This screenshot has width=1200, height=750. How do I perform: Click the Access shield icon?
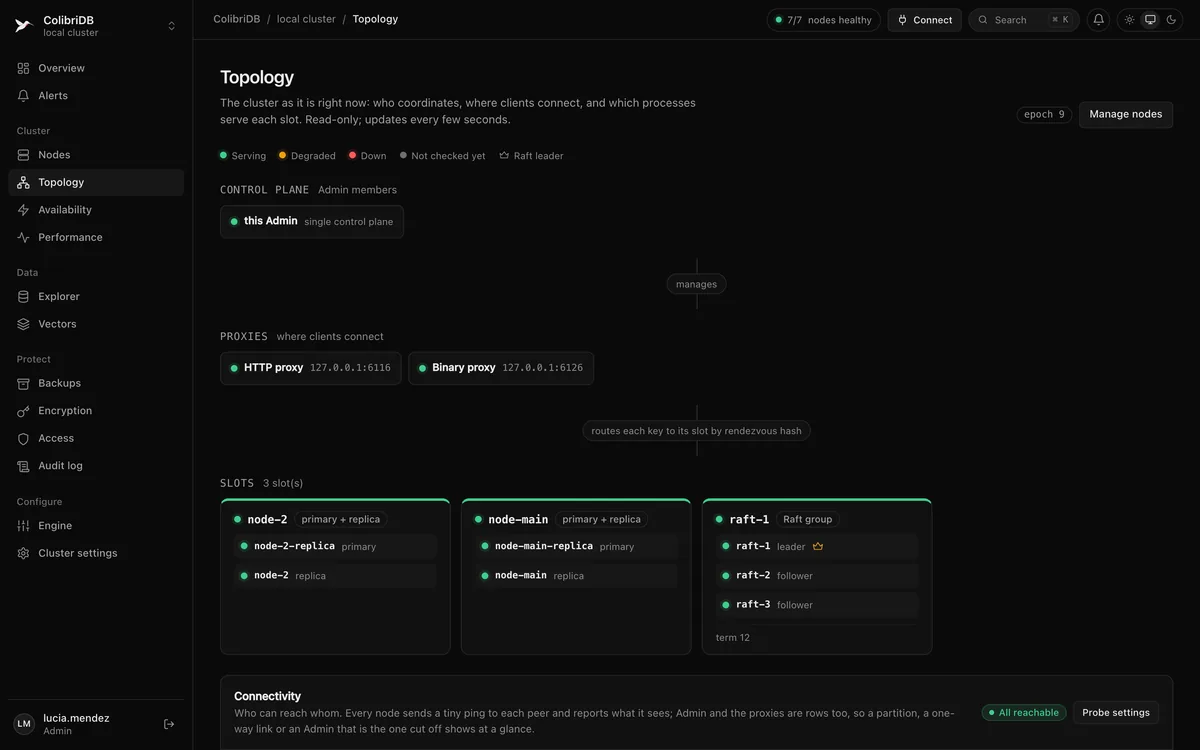coord(24,438)
